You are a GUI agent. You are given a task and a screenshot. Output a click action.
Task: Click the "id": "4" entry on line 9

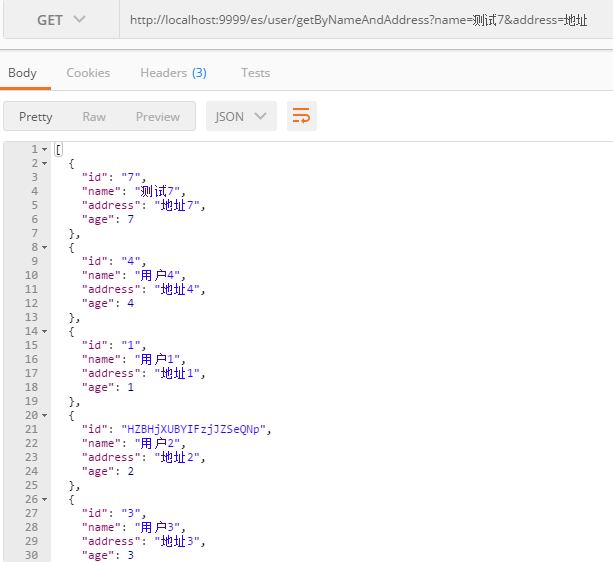(114, 261)
